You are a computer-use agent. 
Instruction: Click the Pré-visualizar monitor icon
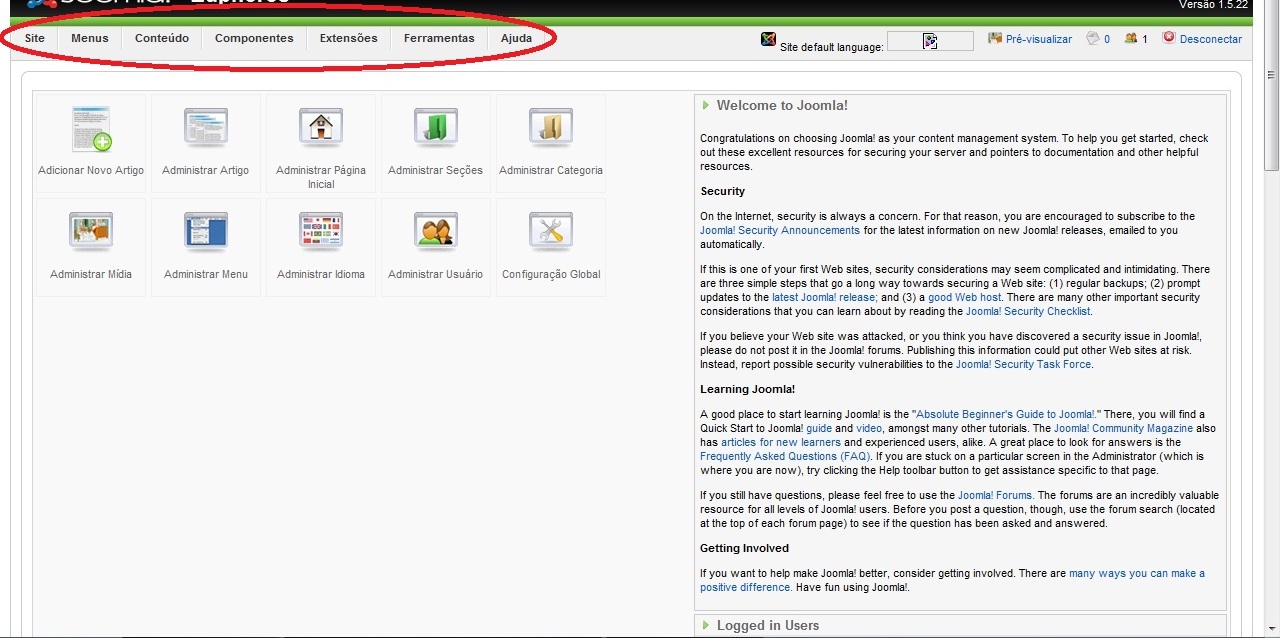[x=995, y=38]
